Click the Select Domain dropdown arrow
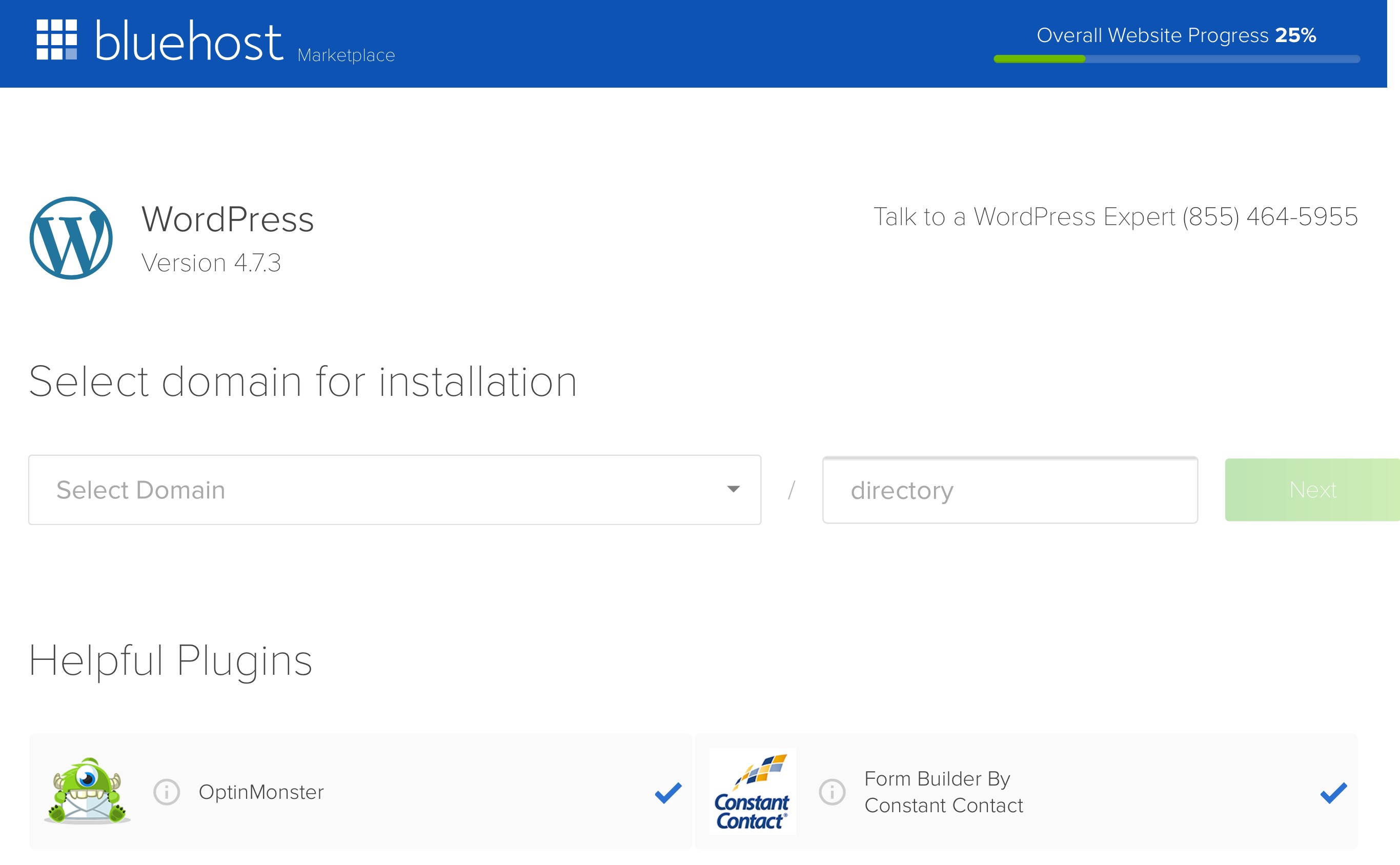1400x865 pixels. pyautogui.click(x=733, y=489)
